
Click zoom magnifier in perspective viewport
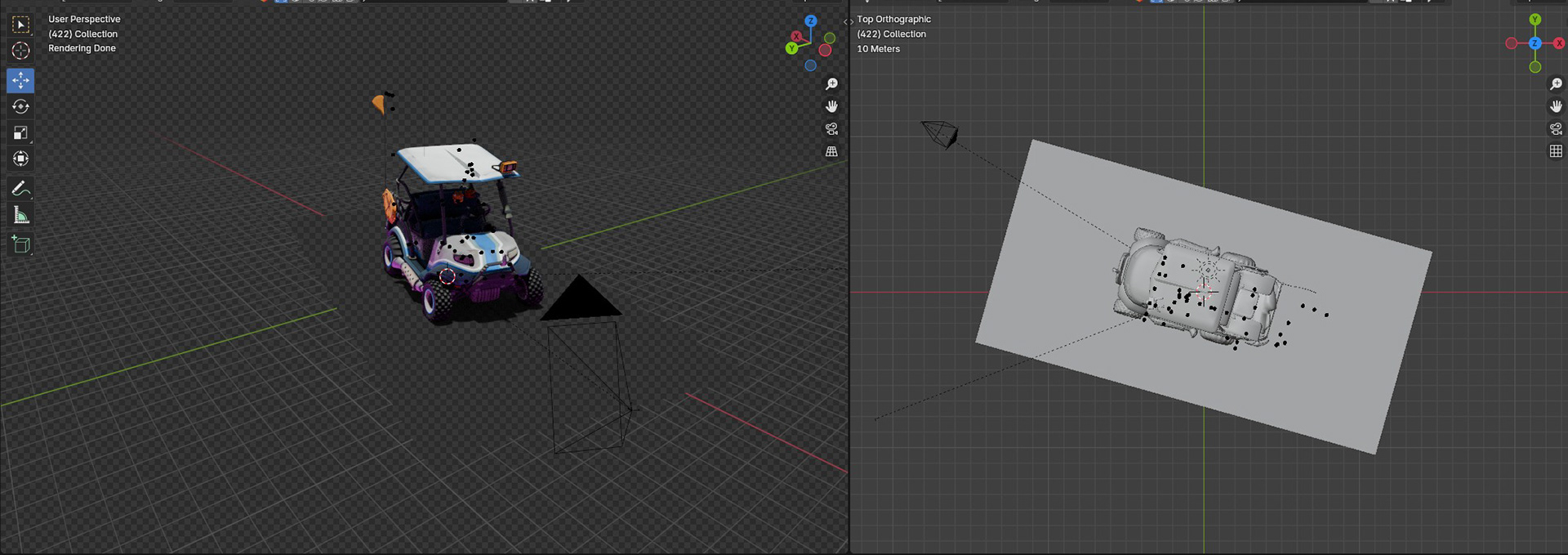[x=831, y=84]
